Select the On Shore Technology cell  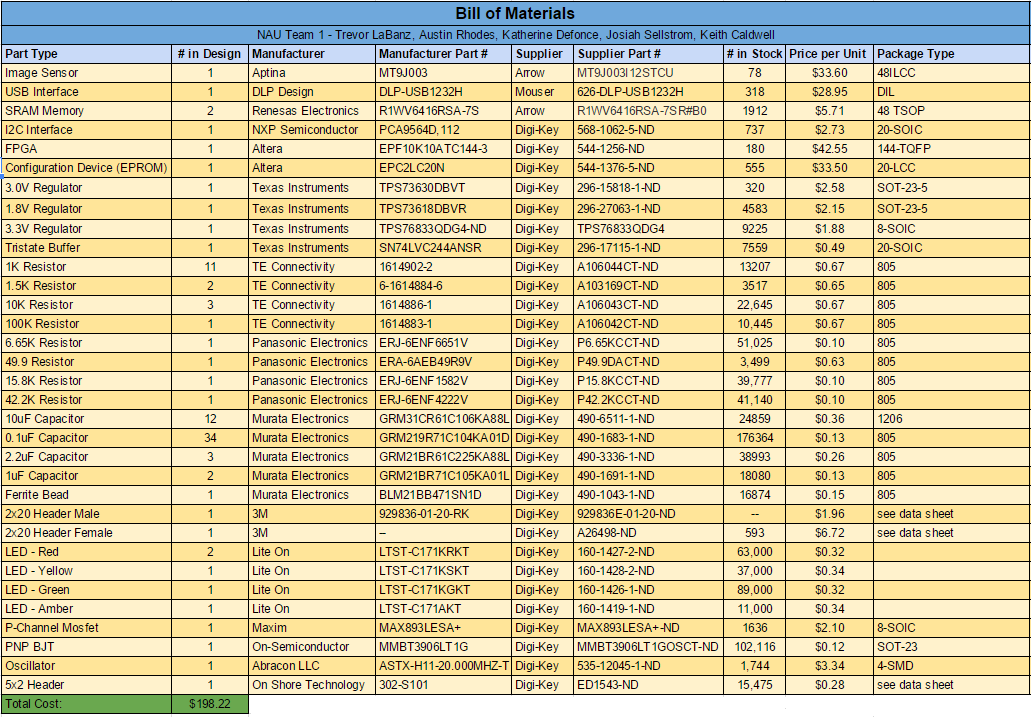point(312,686)
